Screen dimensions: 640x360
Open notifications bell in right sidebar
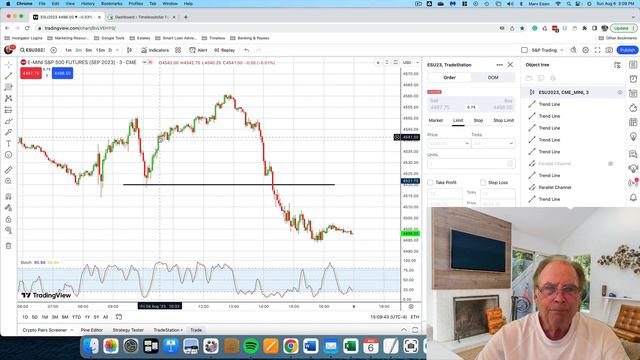pyautogui.click(x=633, y=198)
